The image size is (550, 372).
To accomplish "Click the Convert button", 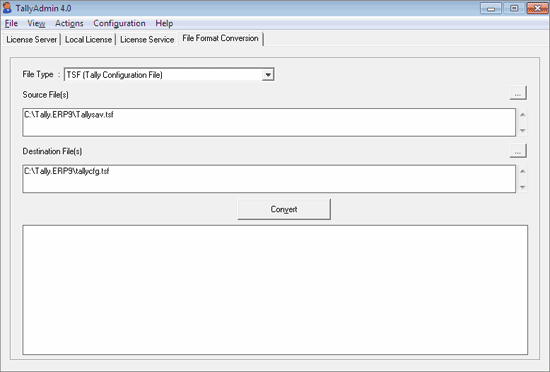I will [284, 209].
